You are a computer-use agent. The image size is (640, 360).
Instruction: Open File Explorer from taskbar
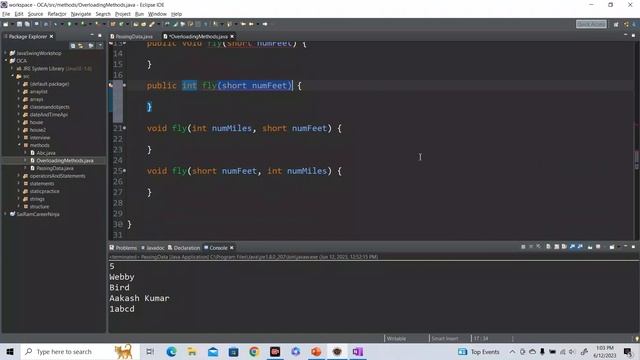click(192, 351)
